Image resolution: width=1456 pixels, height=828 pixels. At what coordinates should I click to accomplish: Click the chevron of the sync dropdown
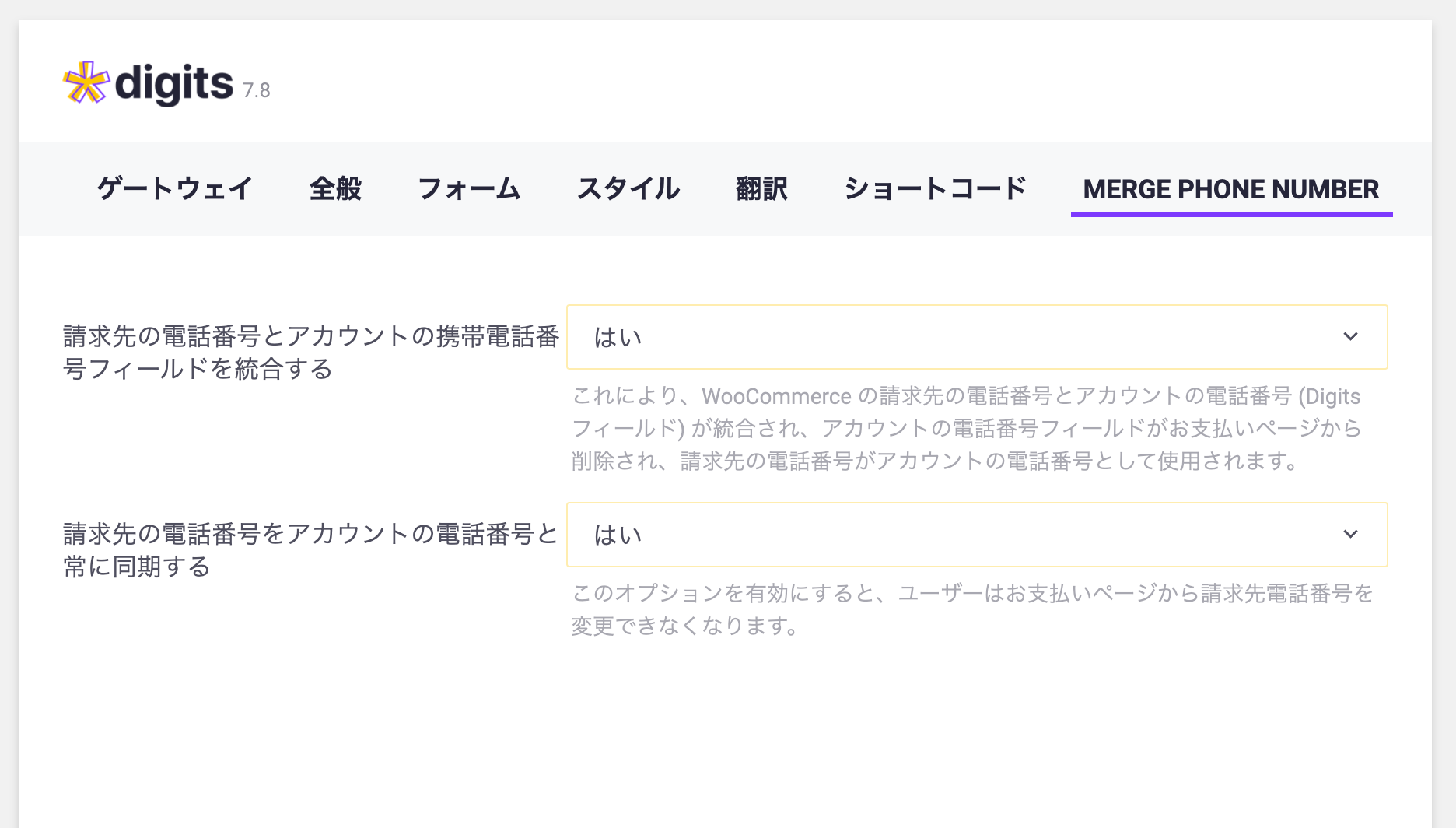(1351, 534)
